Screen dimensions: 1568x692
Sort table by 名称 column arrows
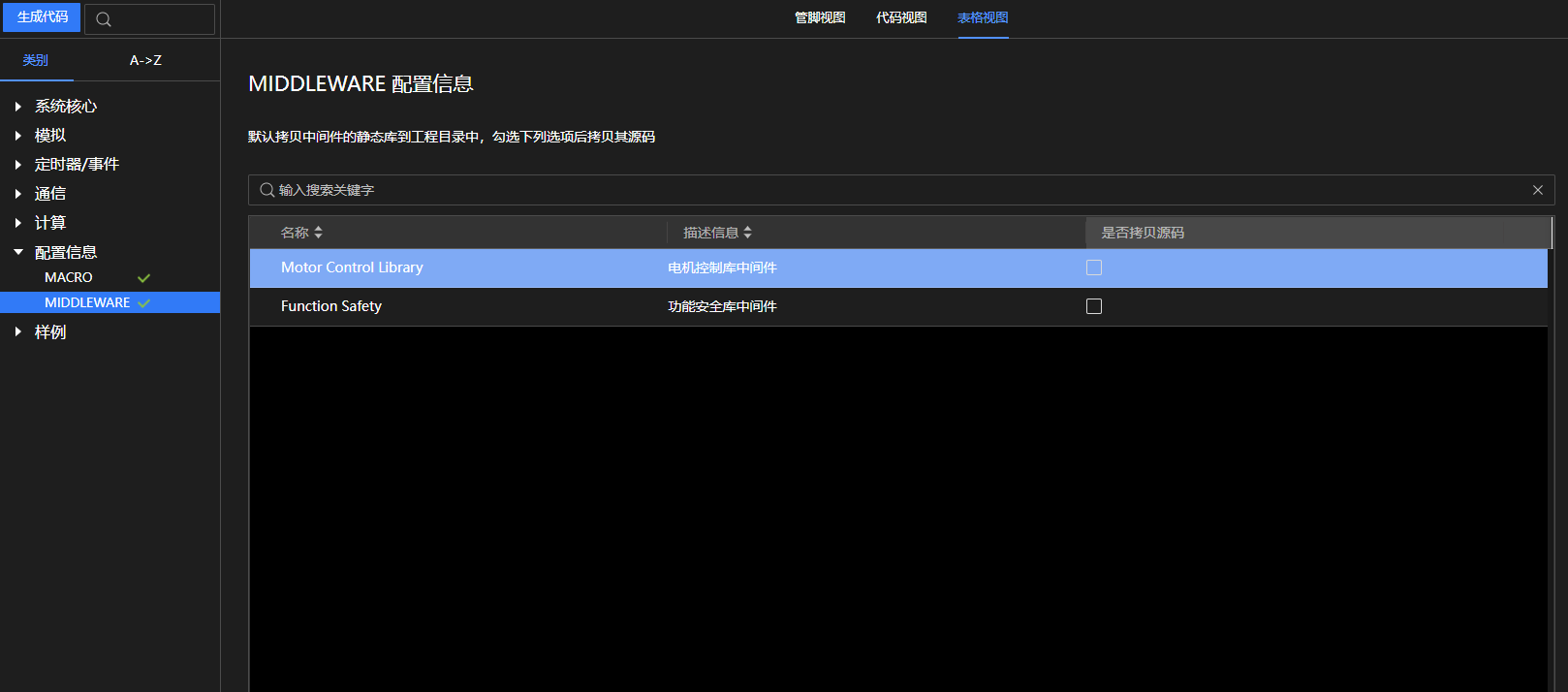(318, 233)
